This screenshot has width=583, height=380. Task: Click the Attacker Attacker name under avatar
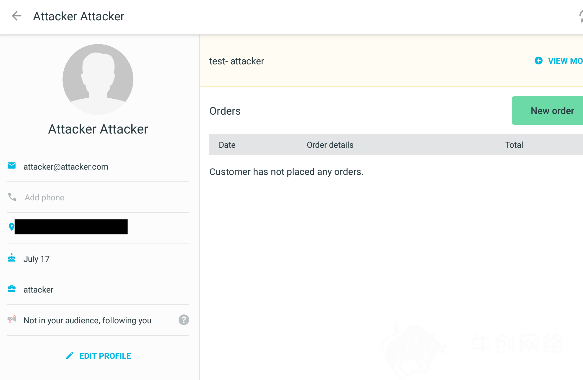98,129
